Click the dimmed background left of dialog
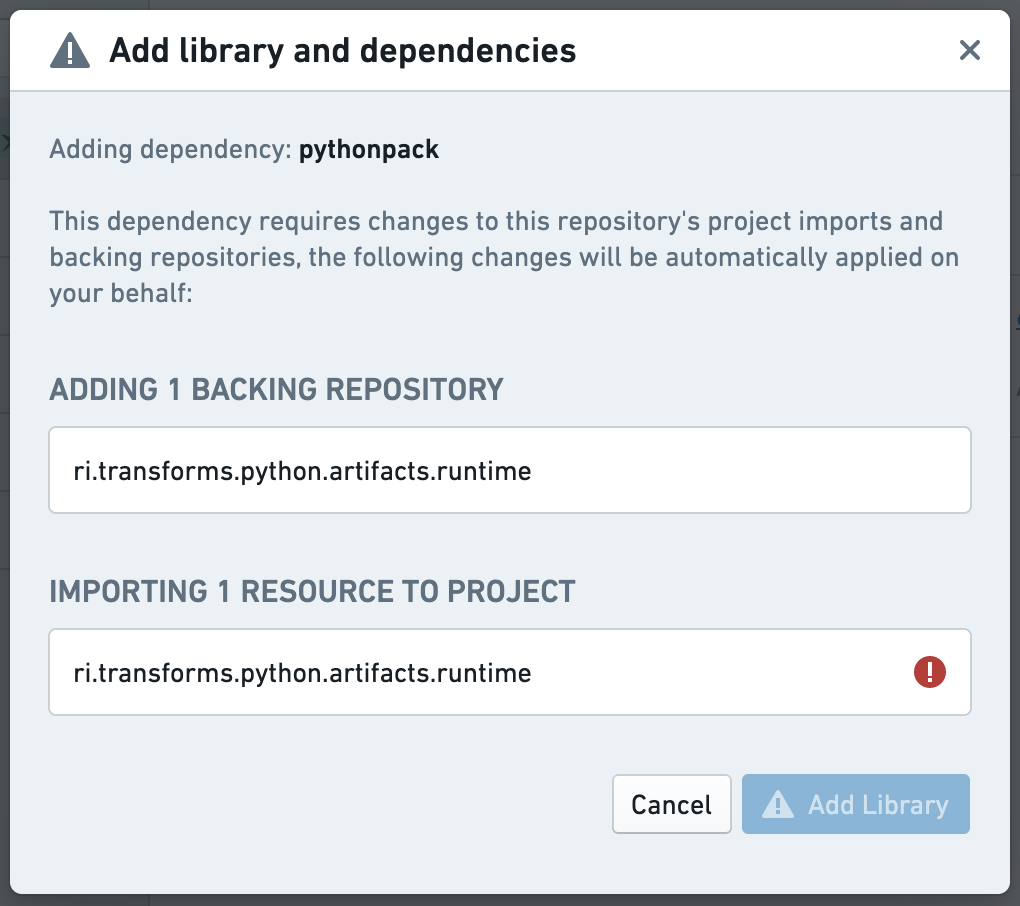The width and height of the screenshot is (1020, 906). (4, 450)
